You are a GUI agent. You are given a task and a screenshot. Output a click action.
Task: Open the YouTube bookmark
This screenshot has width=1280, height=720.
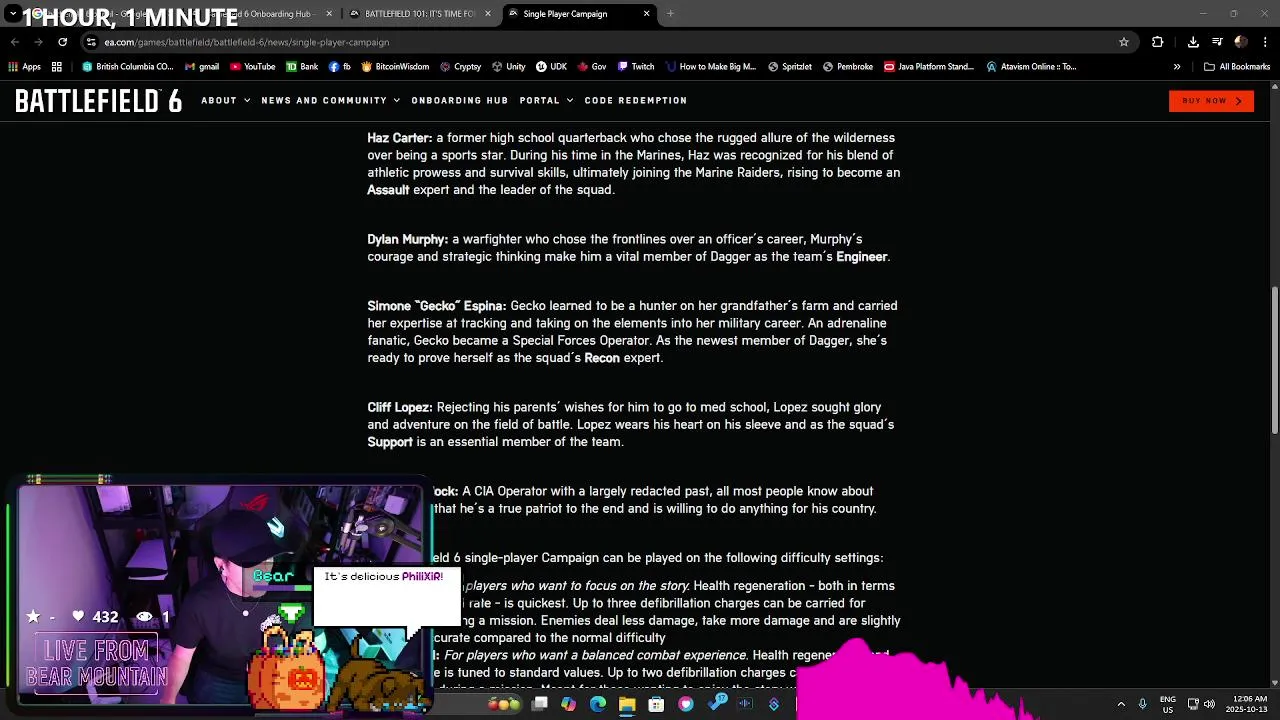(252, 67)
